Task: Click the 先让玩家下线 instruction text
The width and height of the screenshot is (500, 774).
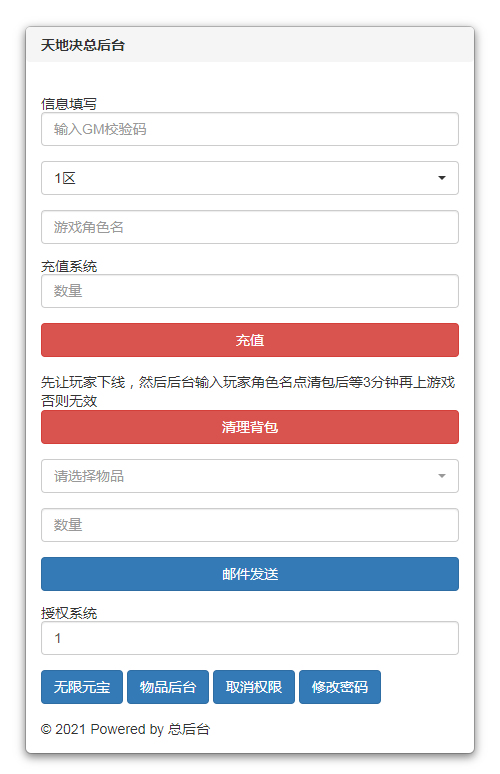Action: (x=248, y=391)
